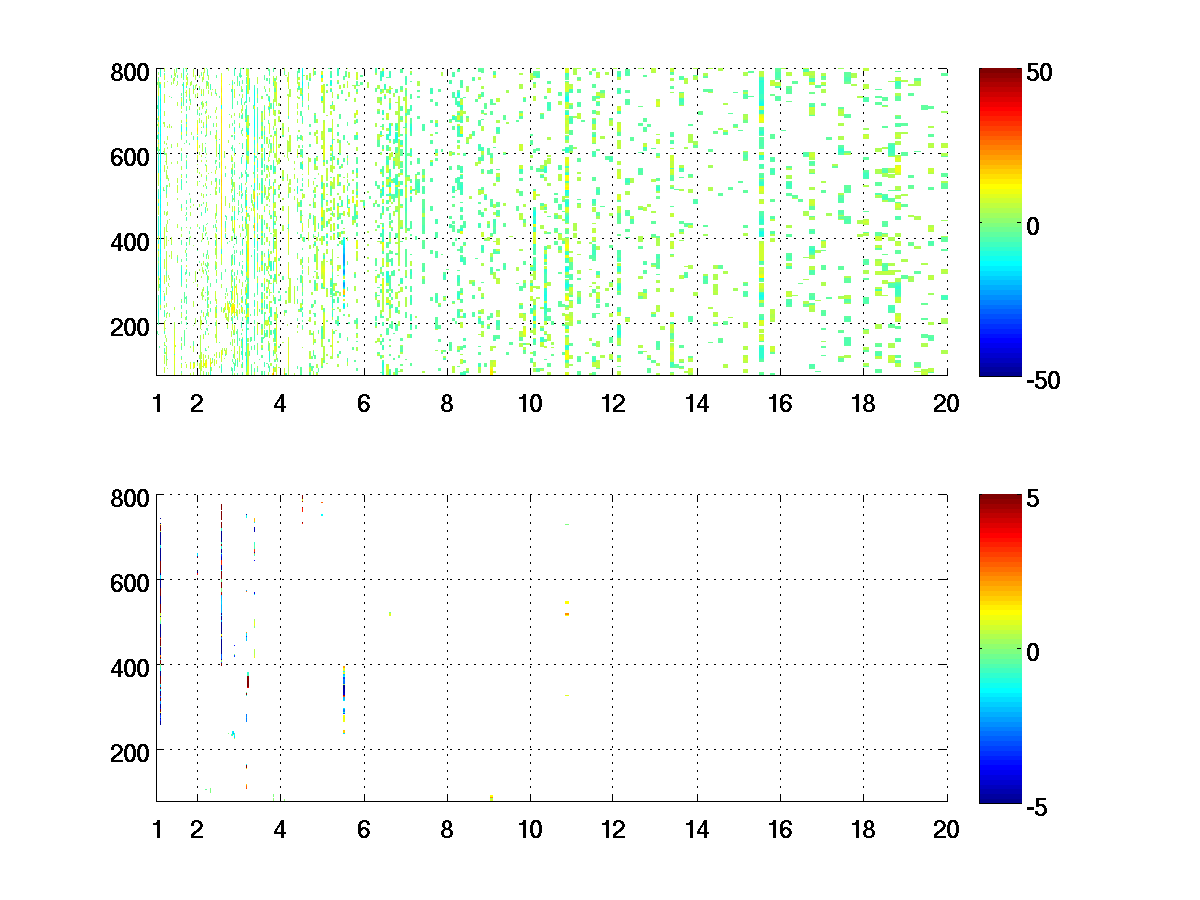The width and height of the screenshot is (1200, 900).
Task: Click the lower heatmap's colorbar
Action: pos(1000,648)
